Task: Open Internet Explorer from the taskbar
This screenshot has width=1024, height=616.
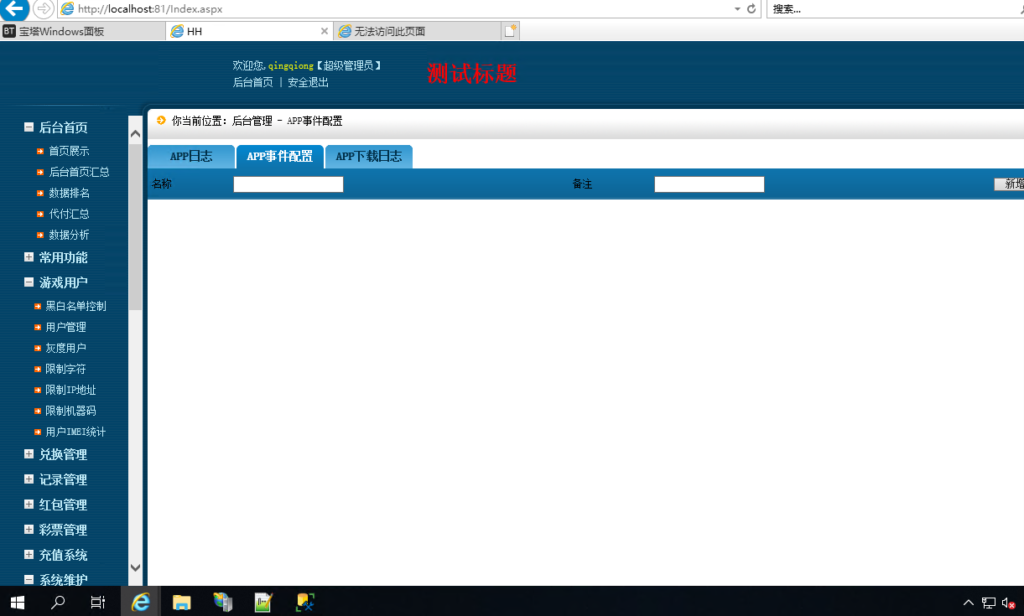Action: coord(141,601)
